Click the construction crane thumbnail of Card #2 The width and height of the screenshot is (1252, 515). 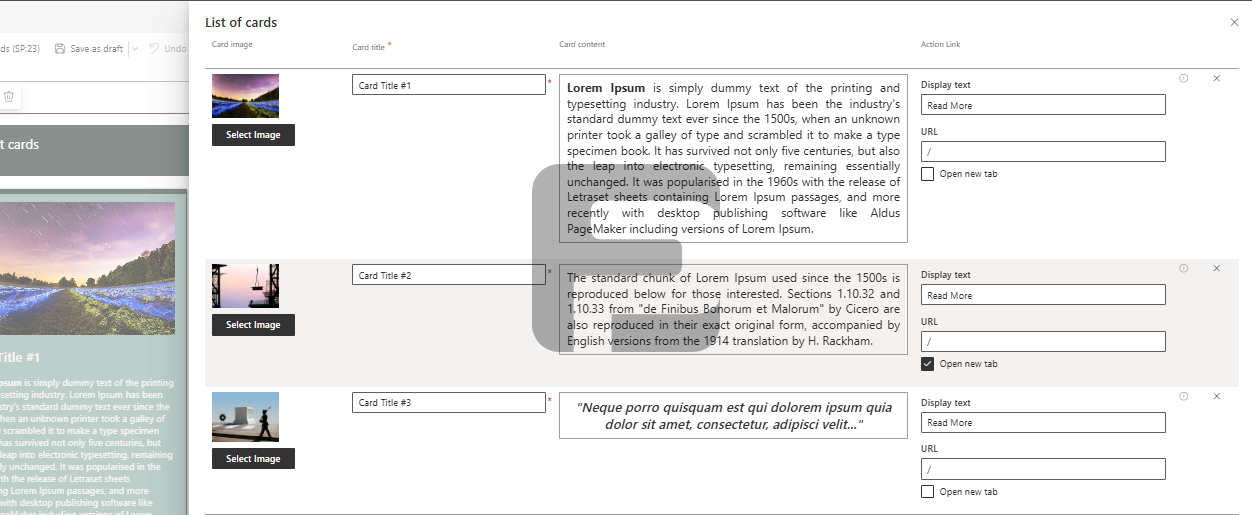[245, 286]
